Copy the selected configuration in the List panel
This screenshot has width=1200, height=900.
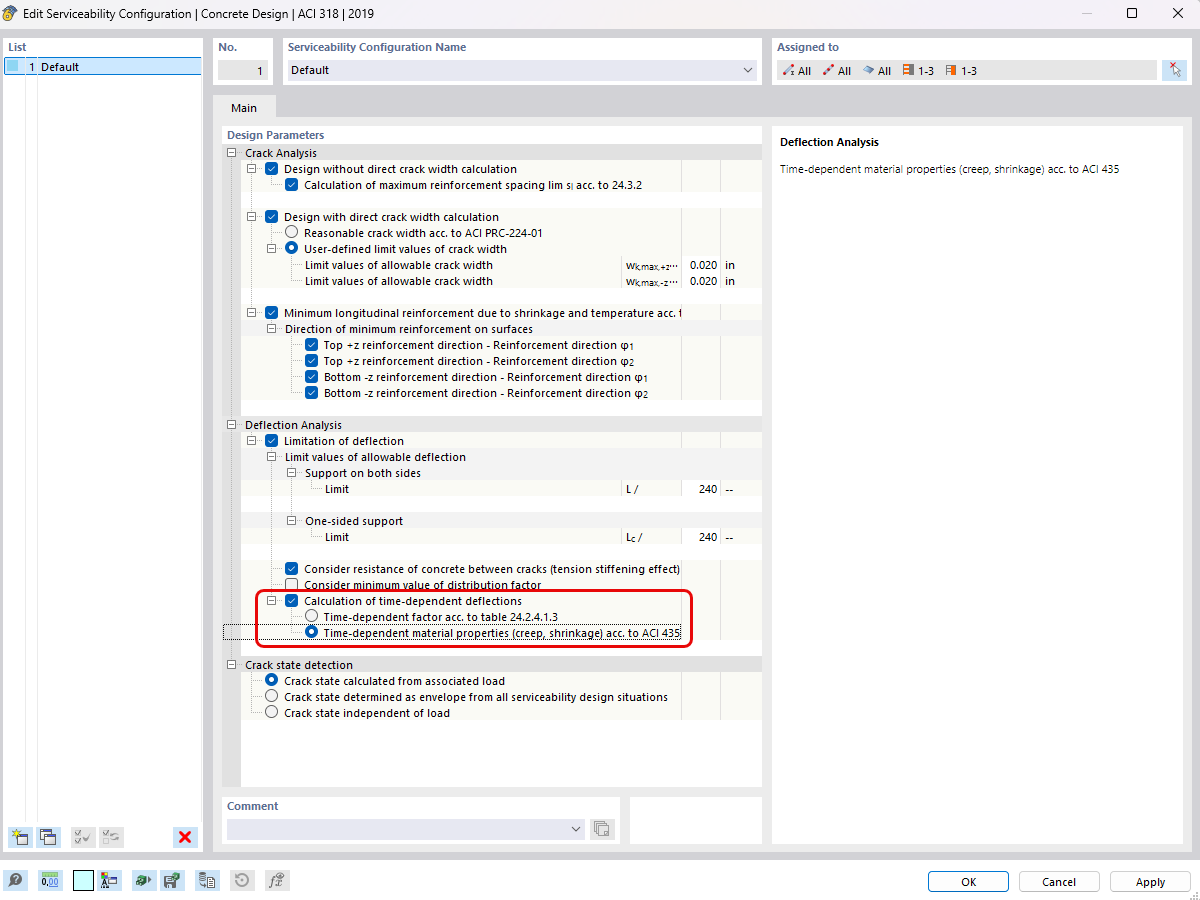click(x=49, y=837)
